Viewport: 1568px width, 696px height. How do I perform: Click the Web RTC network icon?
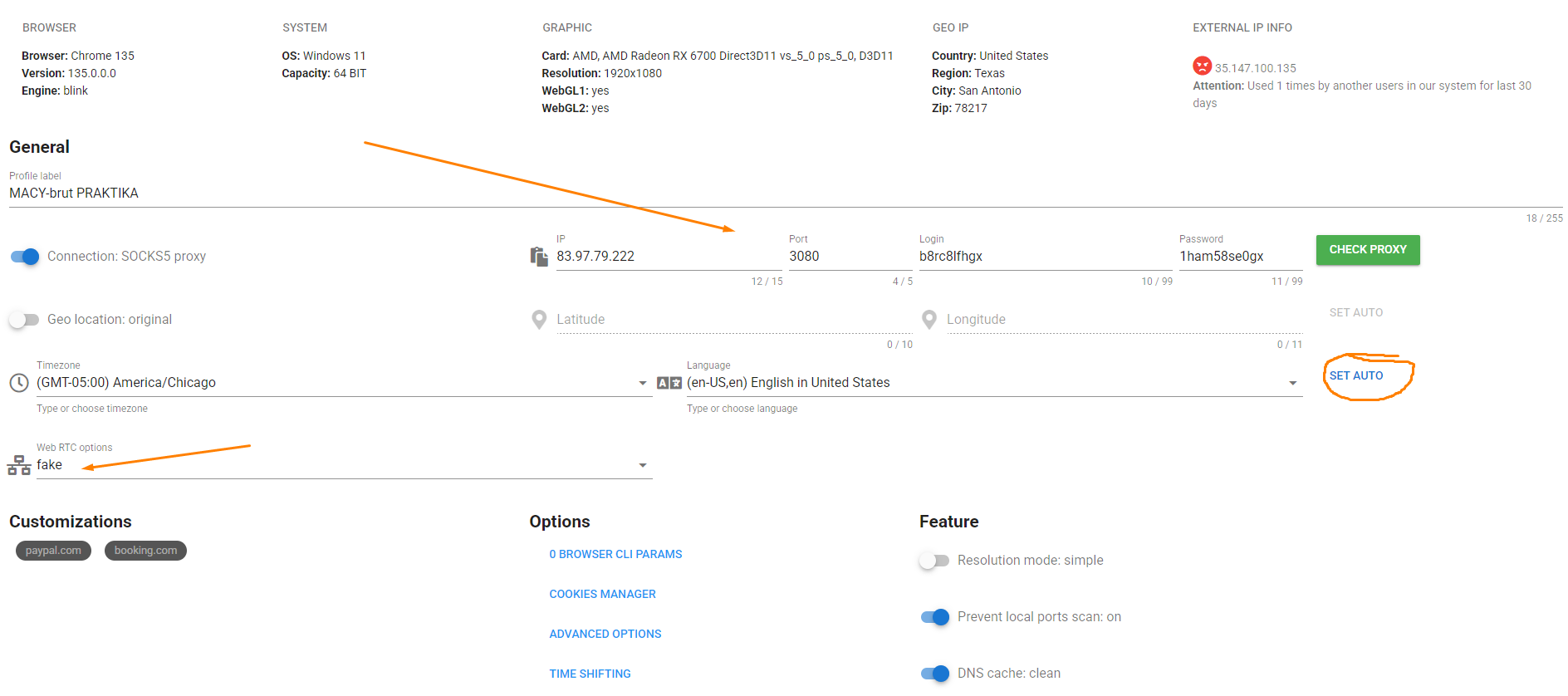tap(19, 465)
